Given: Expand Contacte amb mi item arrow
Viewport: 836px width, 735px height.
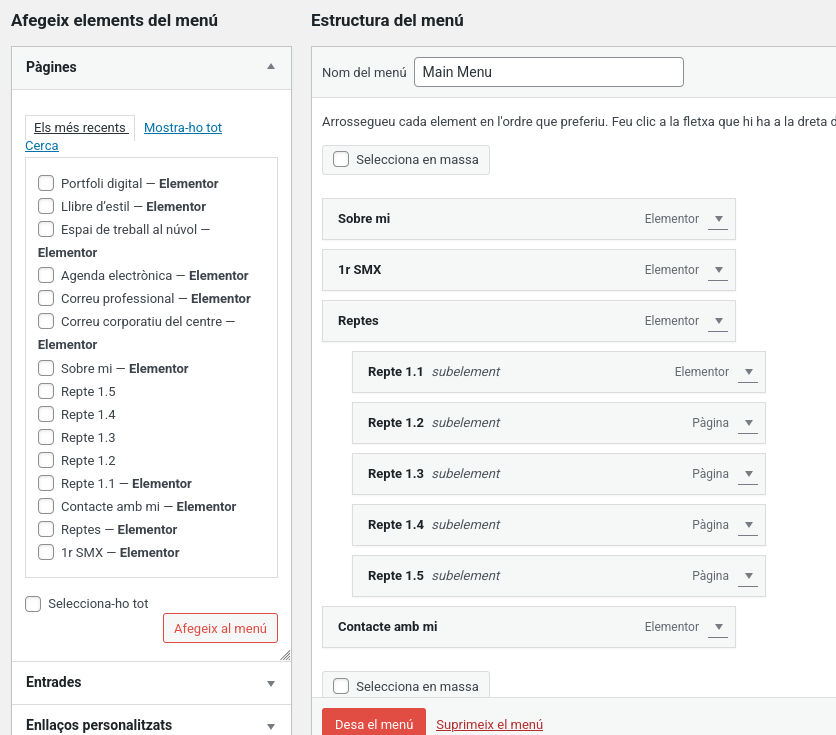Looking at the screenshot, I should pyautogui.click(x=717, y=627).
